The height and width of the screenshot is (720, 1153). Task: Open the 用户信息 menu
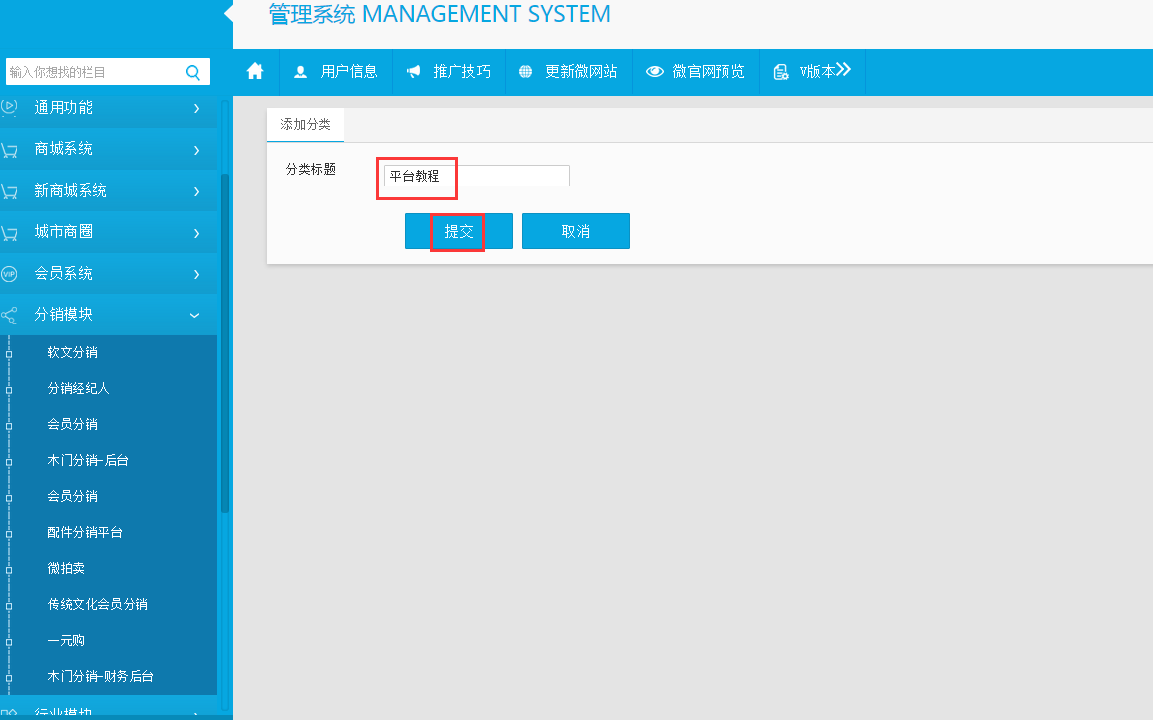pos(336,71)
